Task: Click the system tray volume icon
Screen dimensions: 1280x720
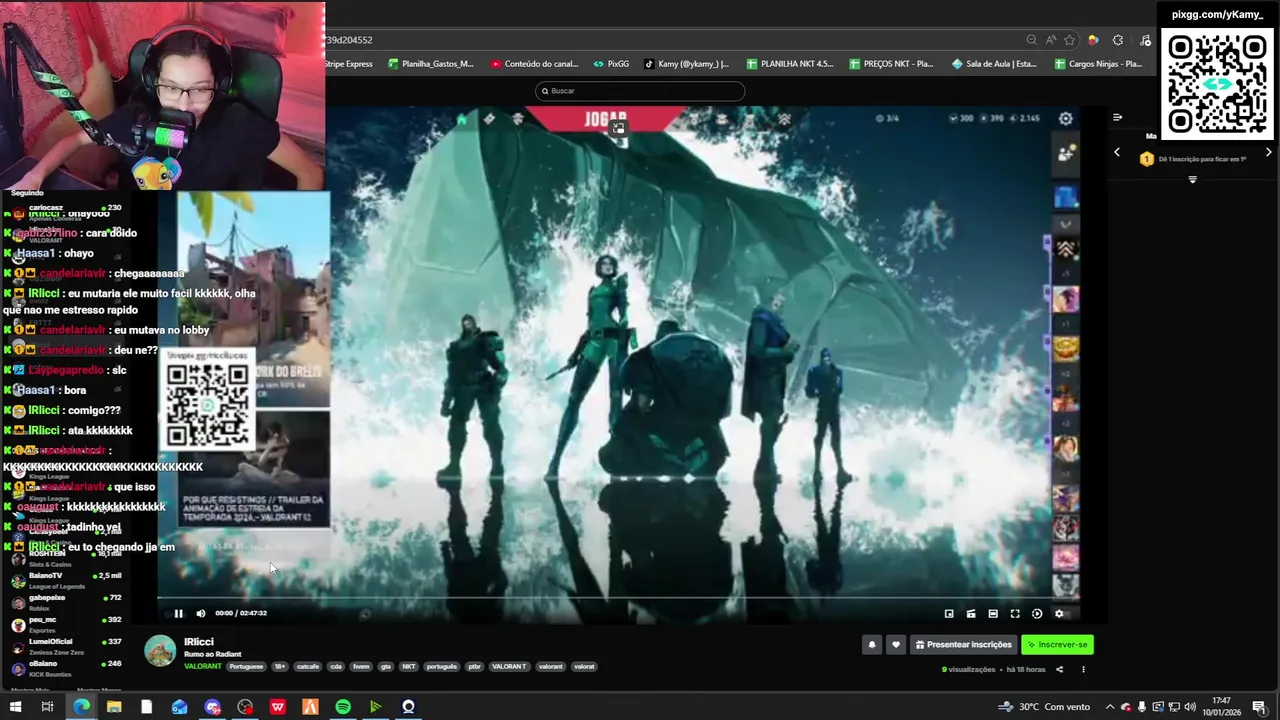Action: coord(1190,707)
